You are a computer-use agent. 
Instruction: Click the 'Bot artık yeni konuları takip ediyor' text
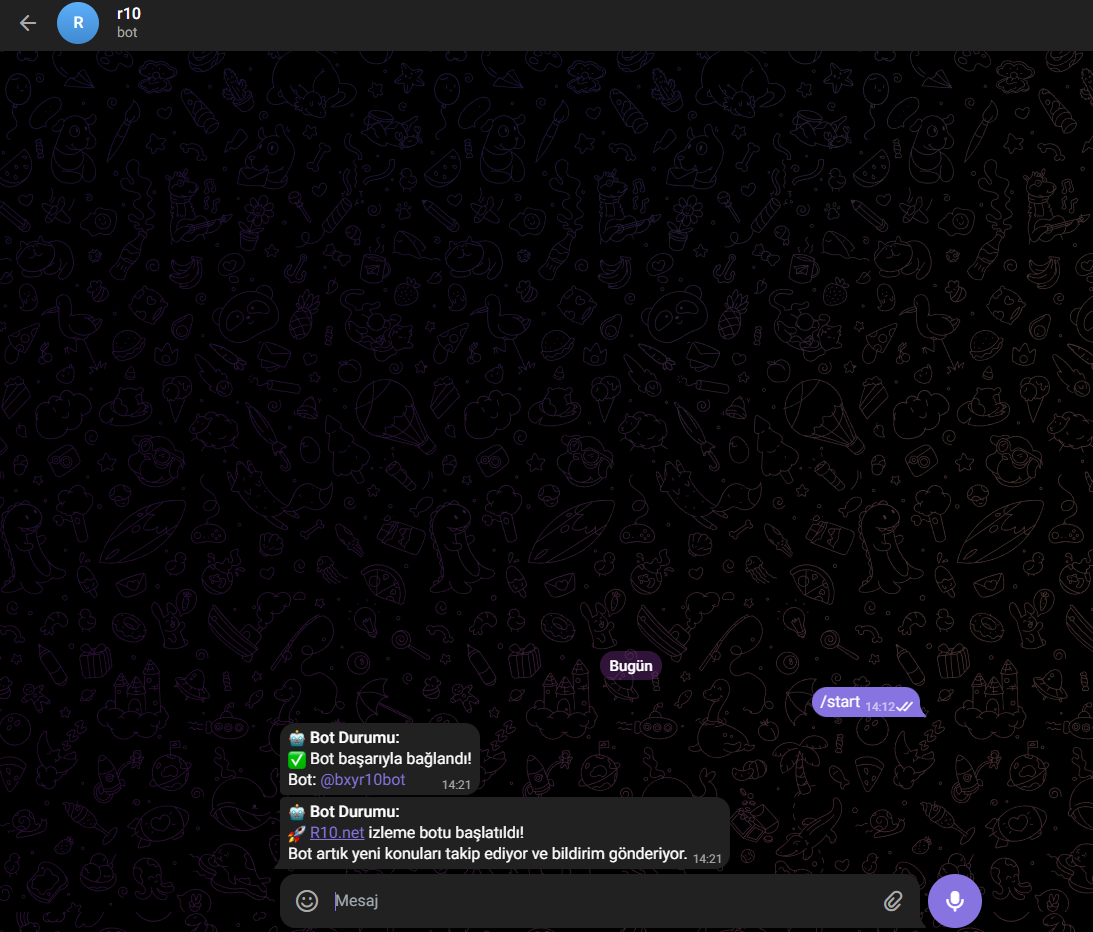tap(407, 853)
